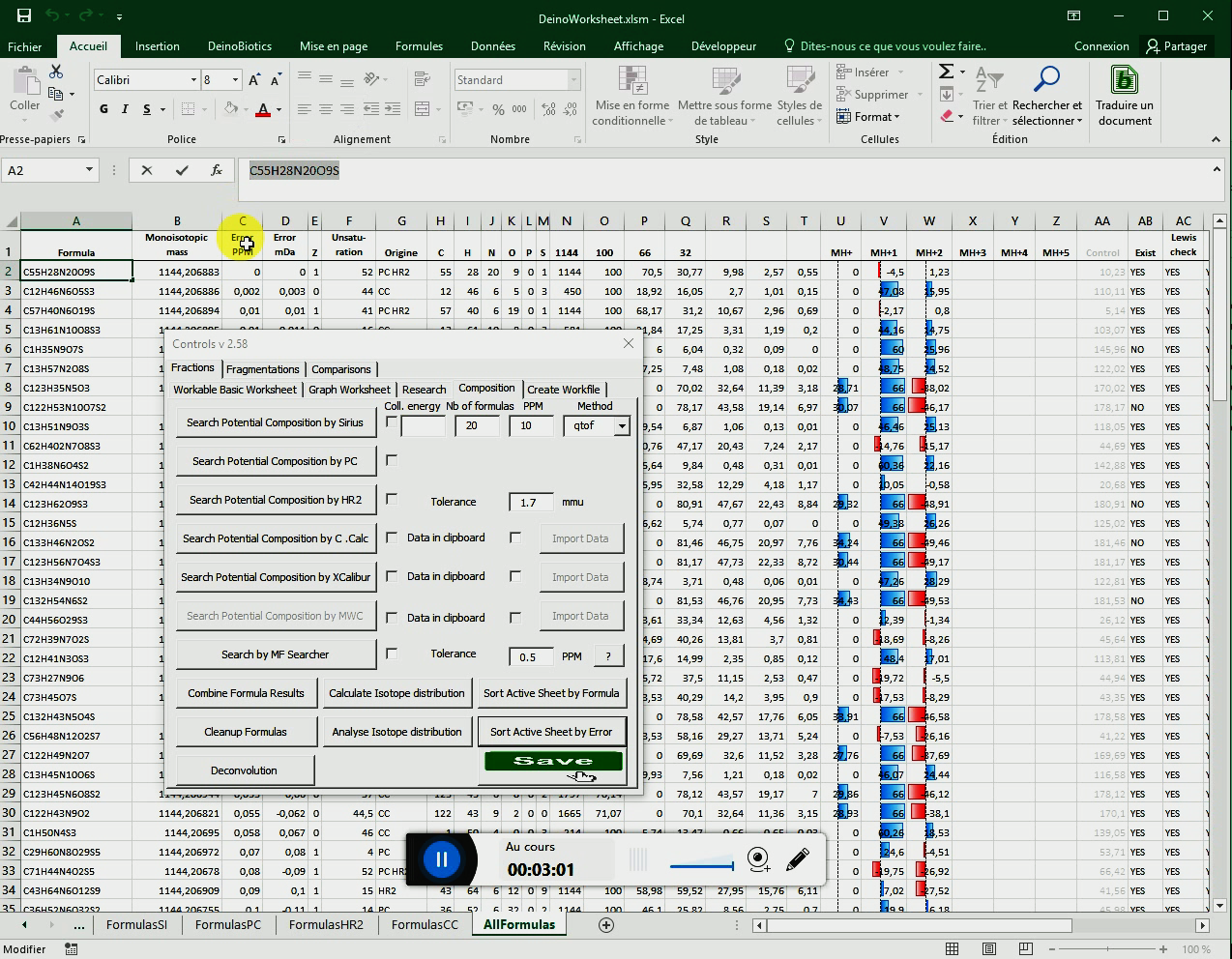The height and width of the screenshot is (959, 1232).
Task: Increase font size with large A icon
Action: [x=254, y=80]
